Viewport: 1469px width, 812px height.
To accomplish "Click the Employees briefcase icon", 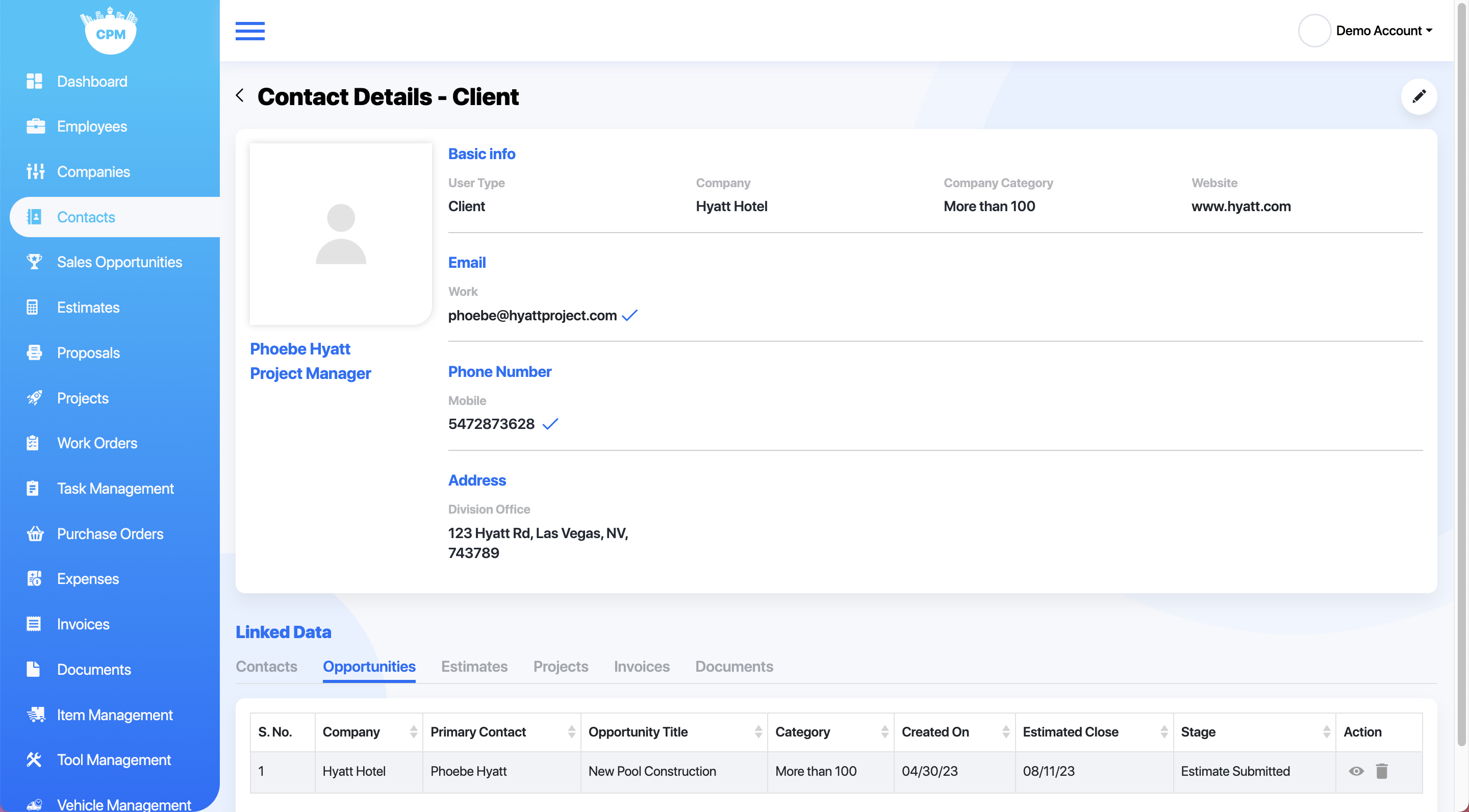I will (35, 126).
